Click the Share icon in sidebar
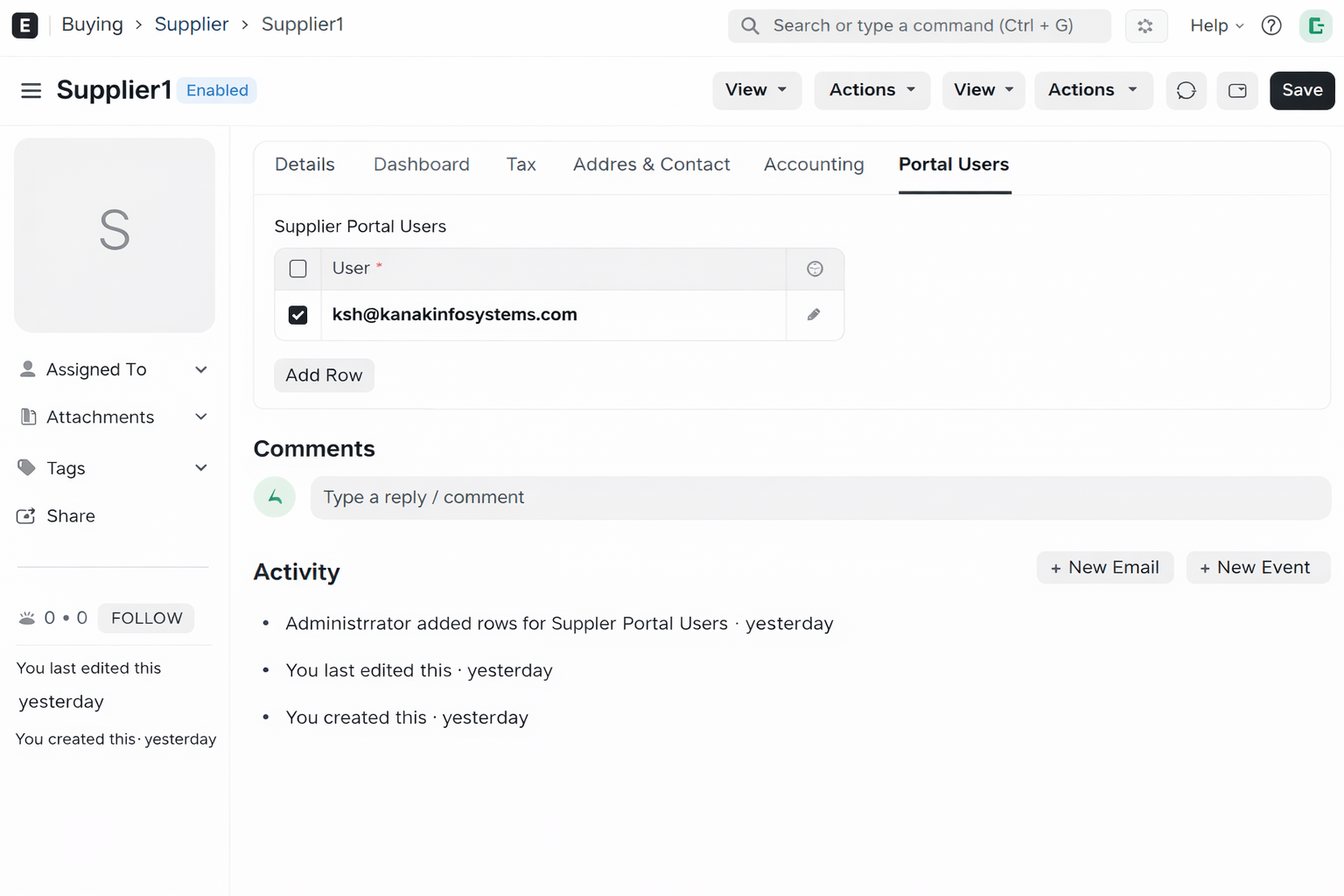The image size is (1344, 896). [26, 516]
